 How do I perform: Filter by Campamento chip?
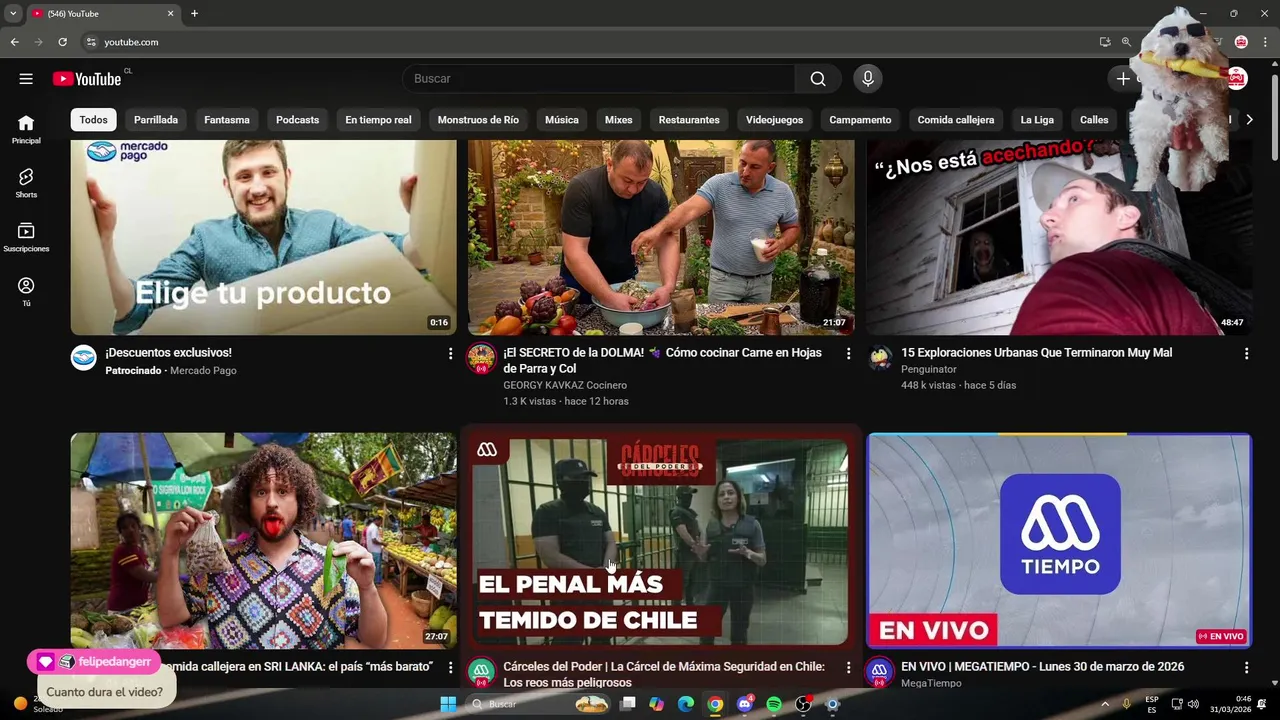(860, 120)
